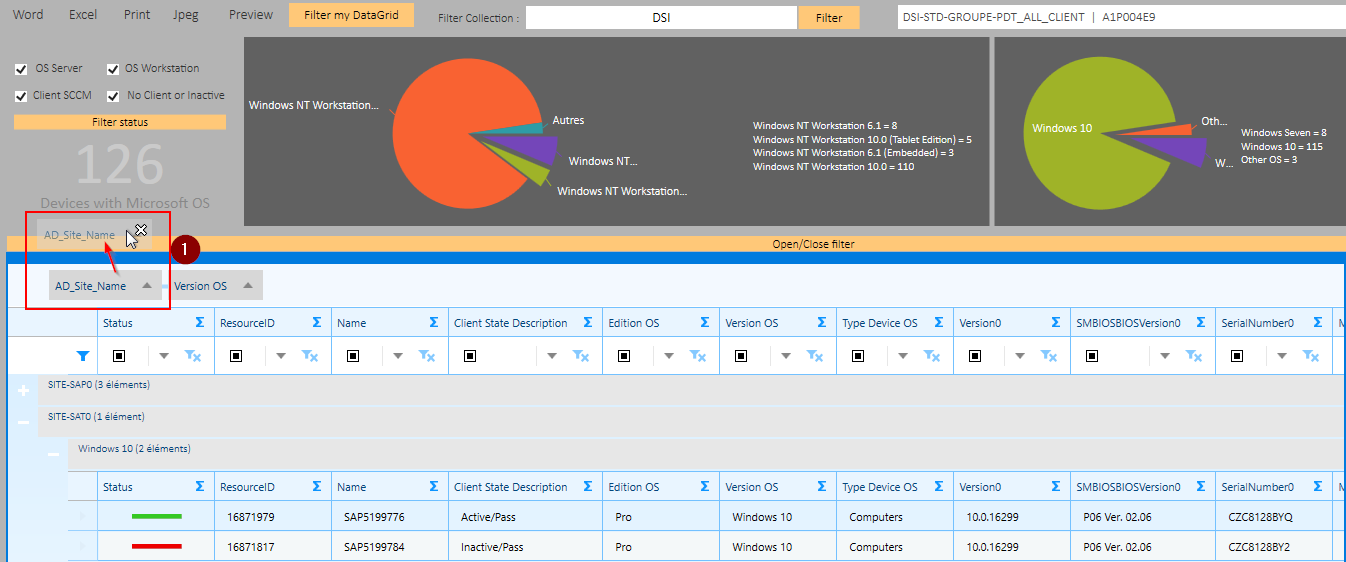The height and width of the screenshot is (562, 1346).
Task: Click the DSI-STD-GROUPE-PDT_ALL_CLIENT collection field
Action: point(1120,17)
